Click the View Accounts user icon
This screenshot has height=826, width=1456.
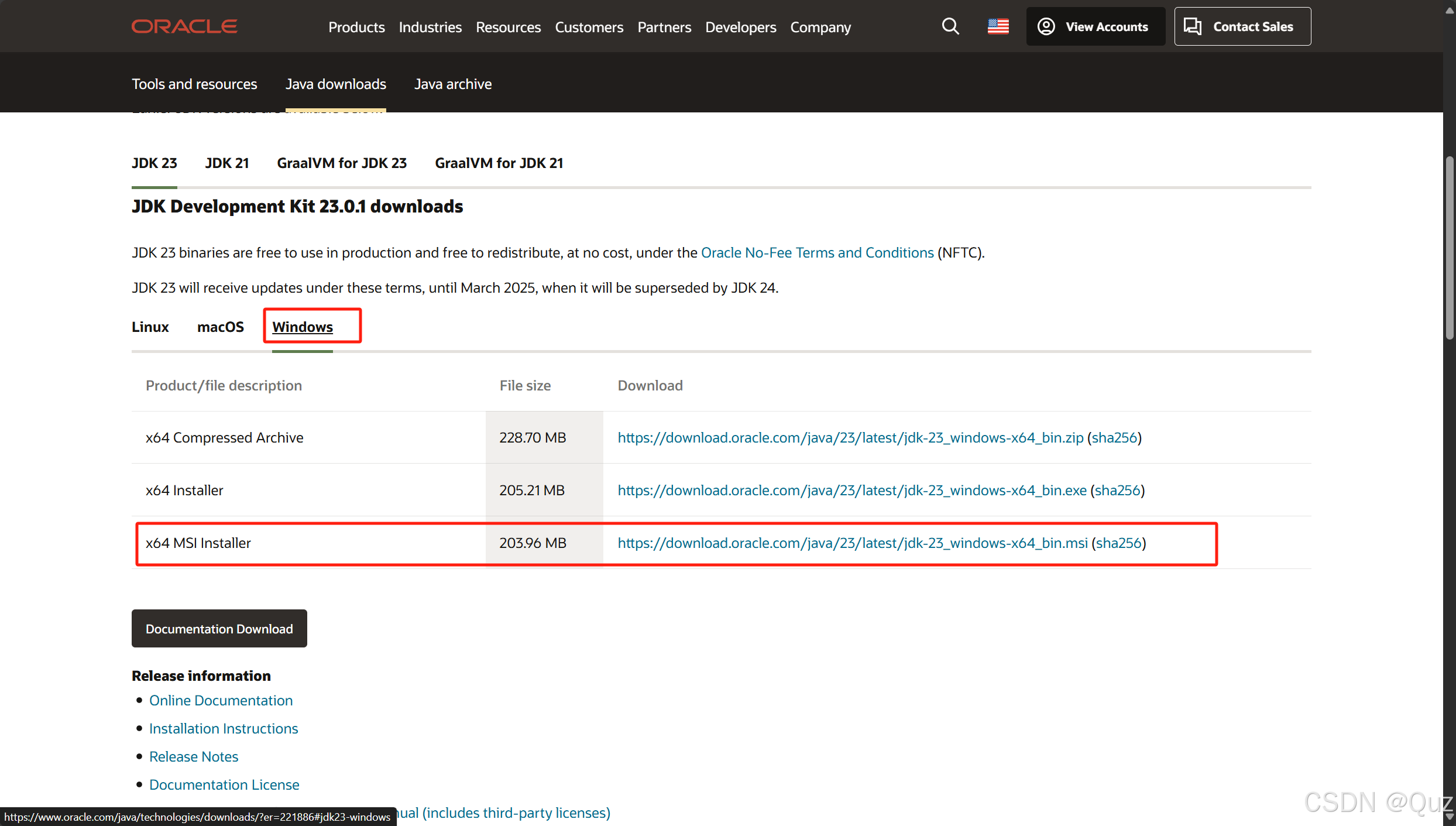click(x=1046, y=26)
